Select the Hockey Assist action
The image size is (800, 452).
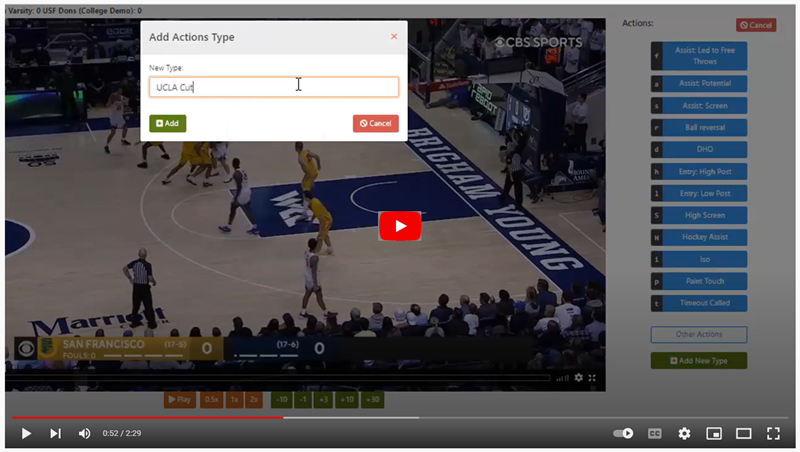click(x=705, y=238)
